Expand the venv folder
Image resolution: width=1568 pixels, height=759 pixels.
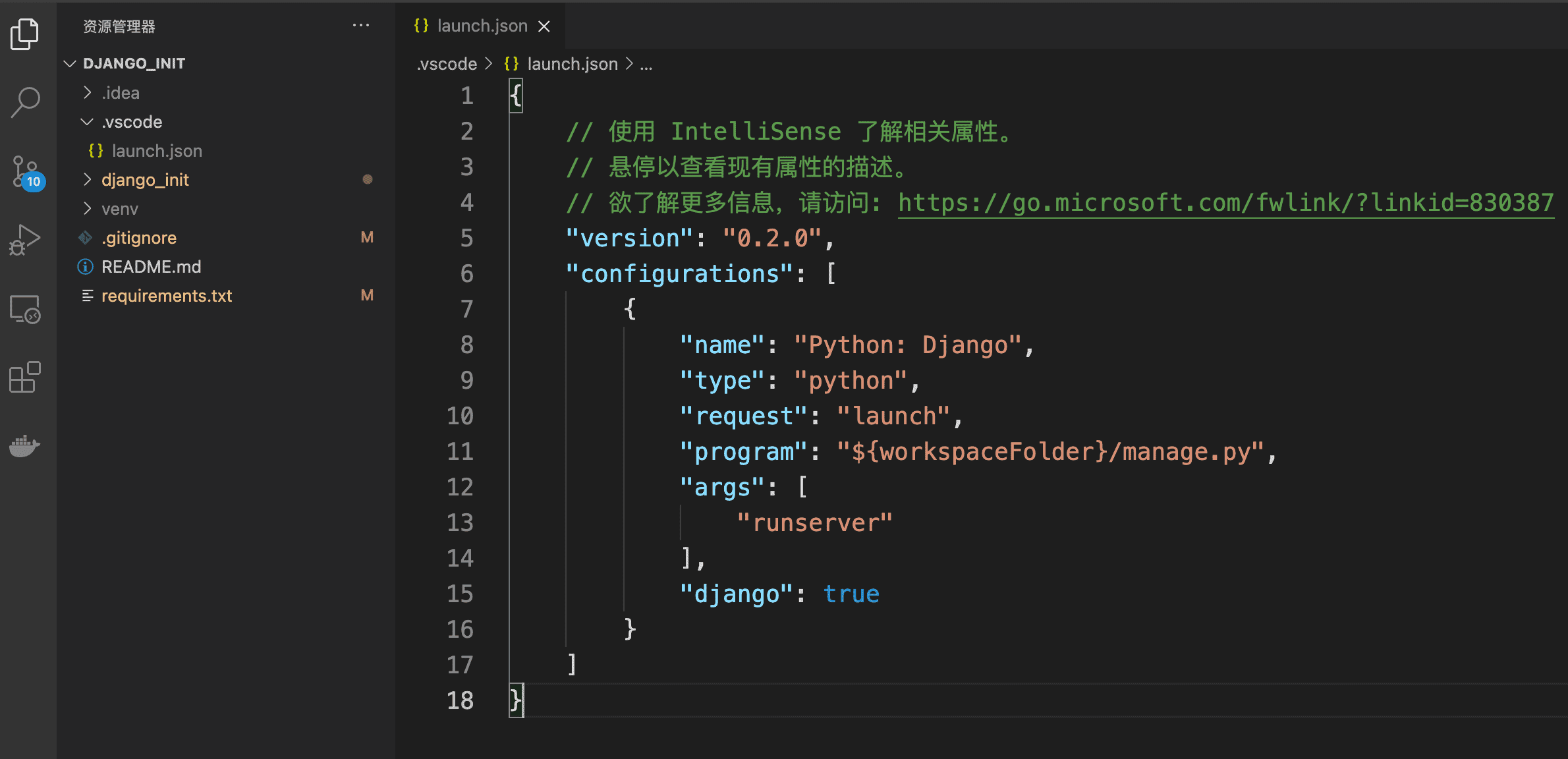[x=87, y=209]
